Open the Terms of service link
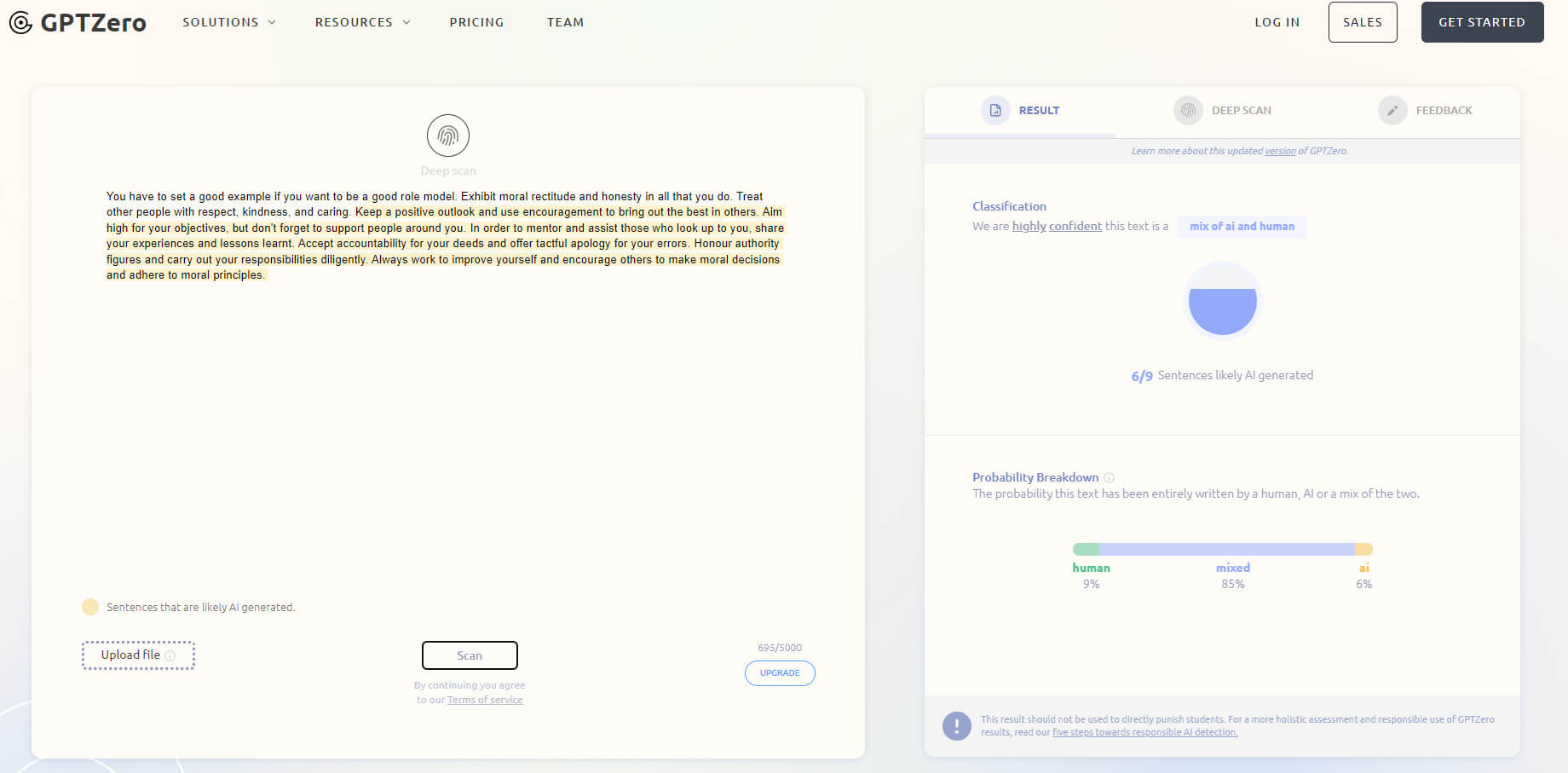Viewport: 1568px width, 773px height. (485, 700)
